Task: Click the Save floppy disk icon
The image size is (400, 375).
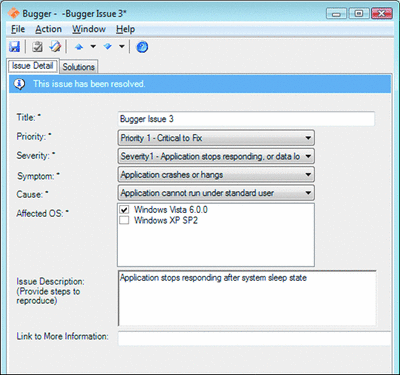Action: pos(14,47)
